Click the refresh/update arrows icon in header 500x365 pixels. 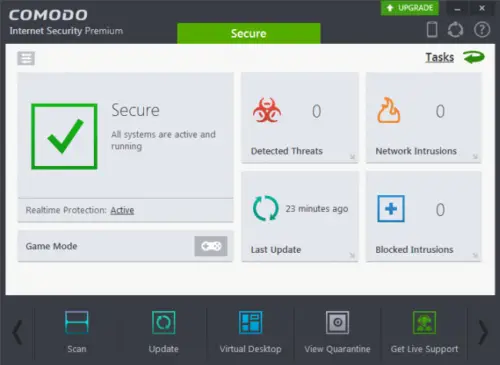[x=455, y=30]
